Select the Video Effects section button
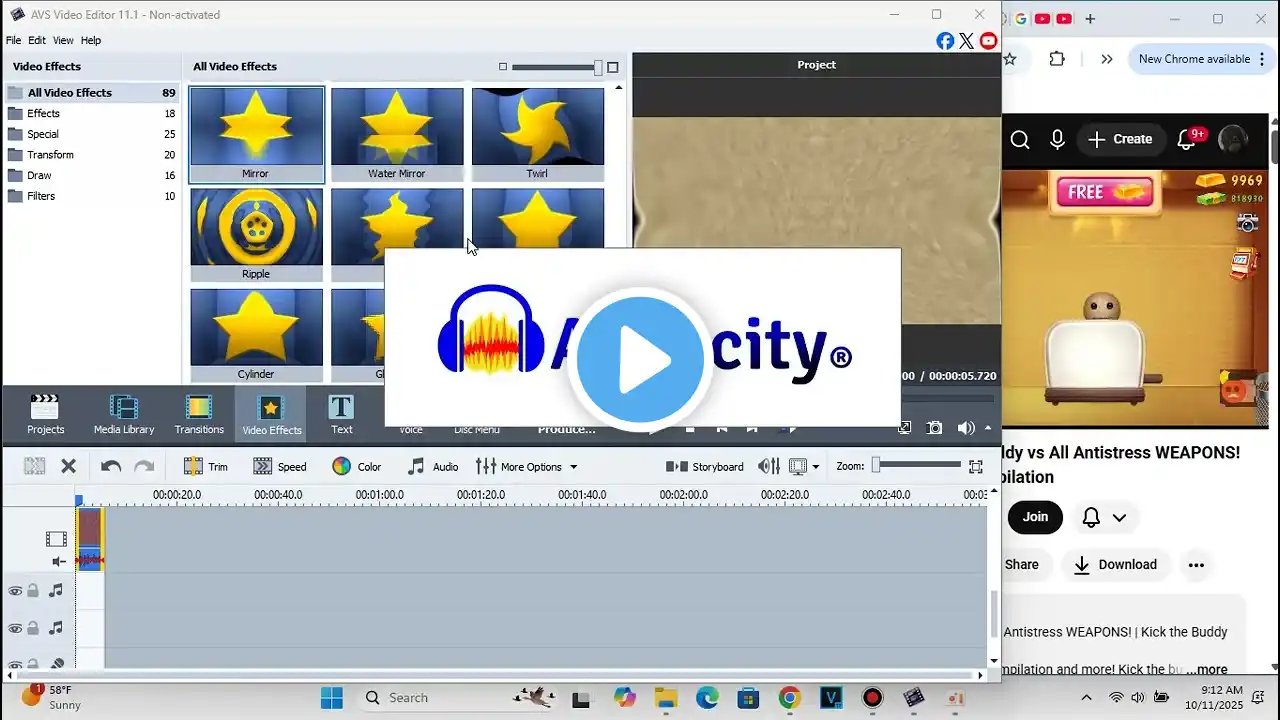This screenshot has height=720, width=1280. pos(271,415)
